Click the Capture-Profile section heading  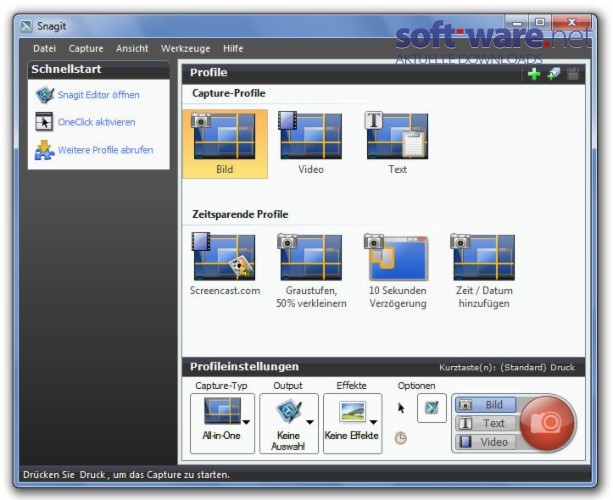229,93
